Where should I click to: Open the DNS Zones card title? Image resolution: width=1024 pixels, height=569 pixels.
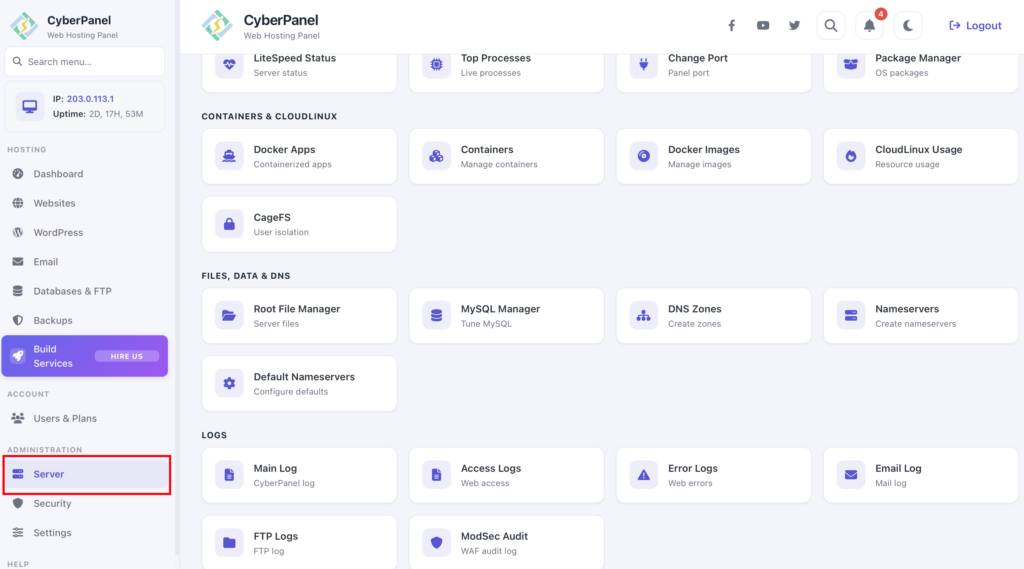pos(694,309)
